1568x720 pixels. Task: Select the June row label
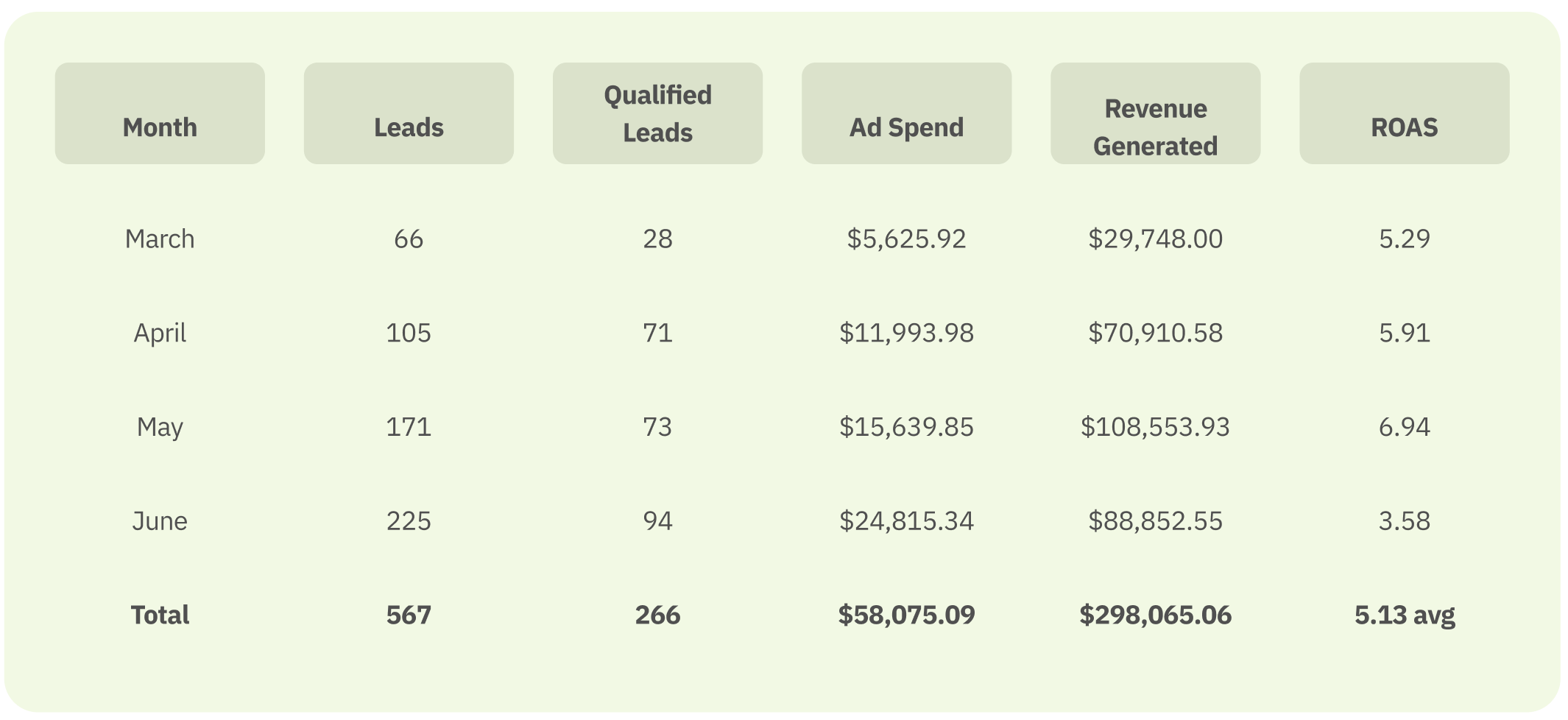pyautogui.click(x=160, y=521)
